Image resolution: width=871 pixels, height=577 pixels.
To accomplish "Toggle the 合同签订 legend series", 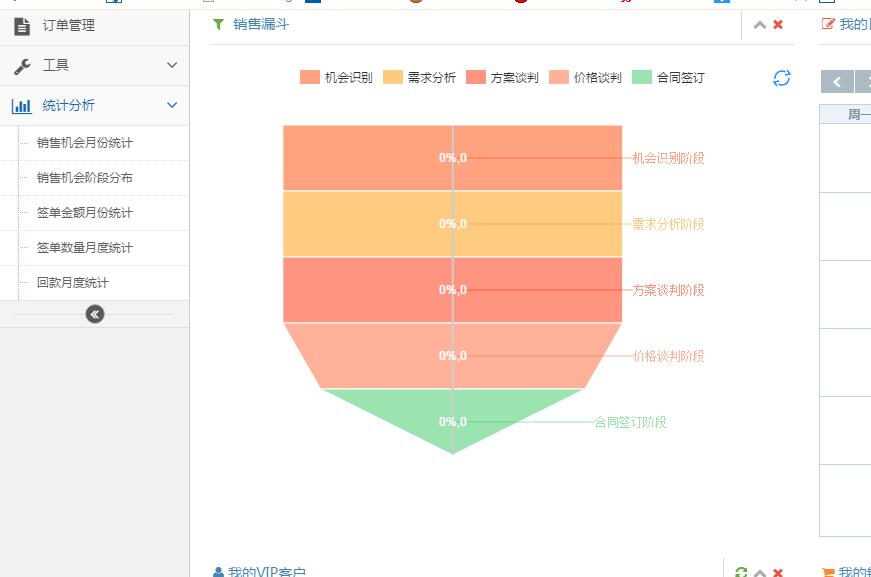I will [x=668, y=78].
